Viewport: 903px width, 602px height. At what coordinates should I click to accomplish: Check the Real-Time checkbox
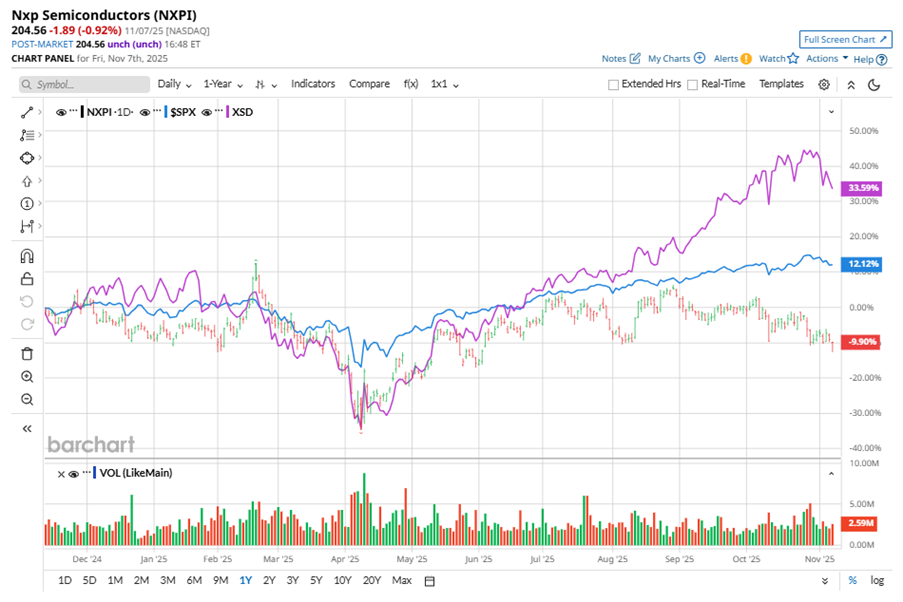[692, 85]
